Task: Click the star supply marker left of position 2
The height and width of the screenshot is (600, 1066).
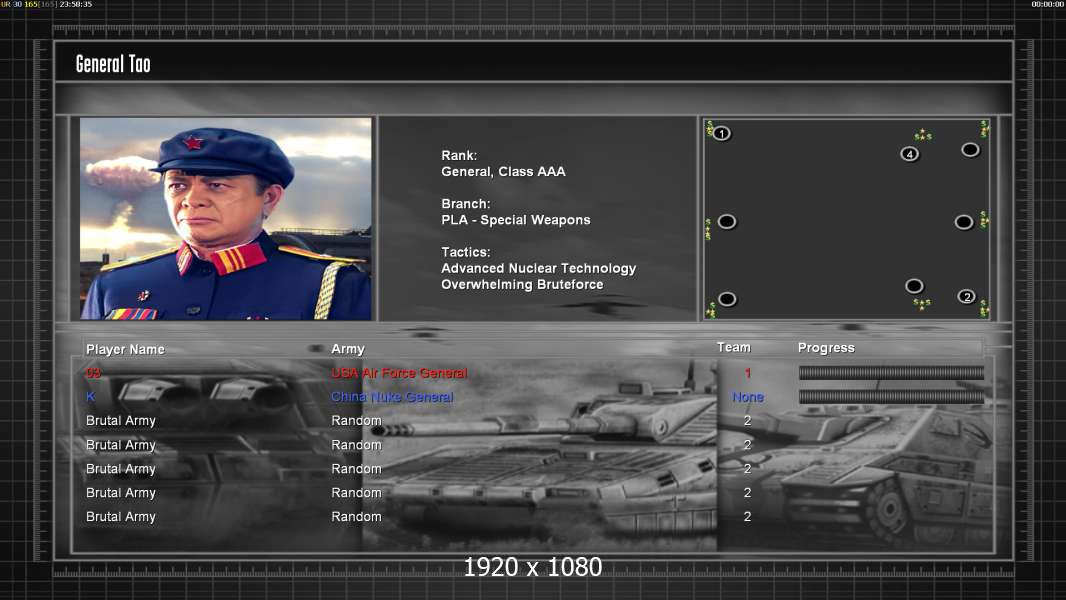Action: [x=922, y=304]
